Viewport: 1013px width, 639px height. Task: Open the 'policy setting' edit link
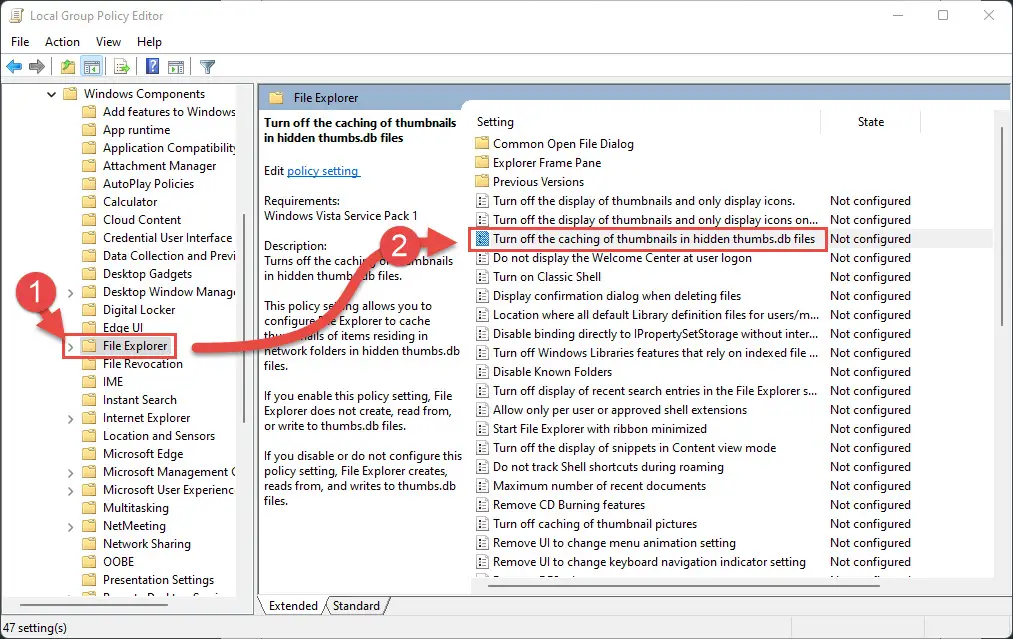[322, 171]
